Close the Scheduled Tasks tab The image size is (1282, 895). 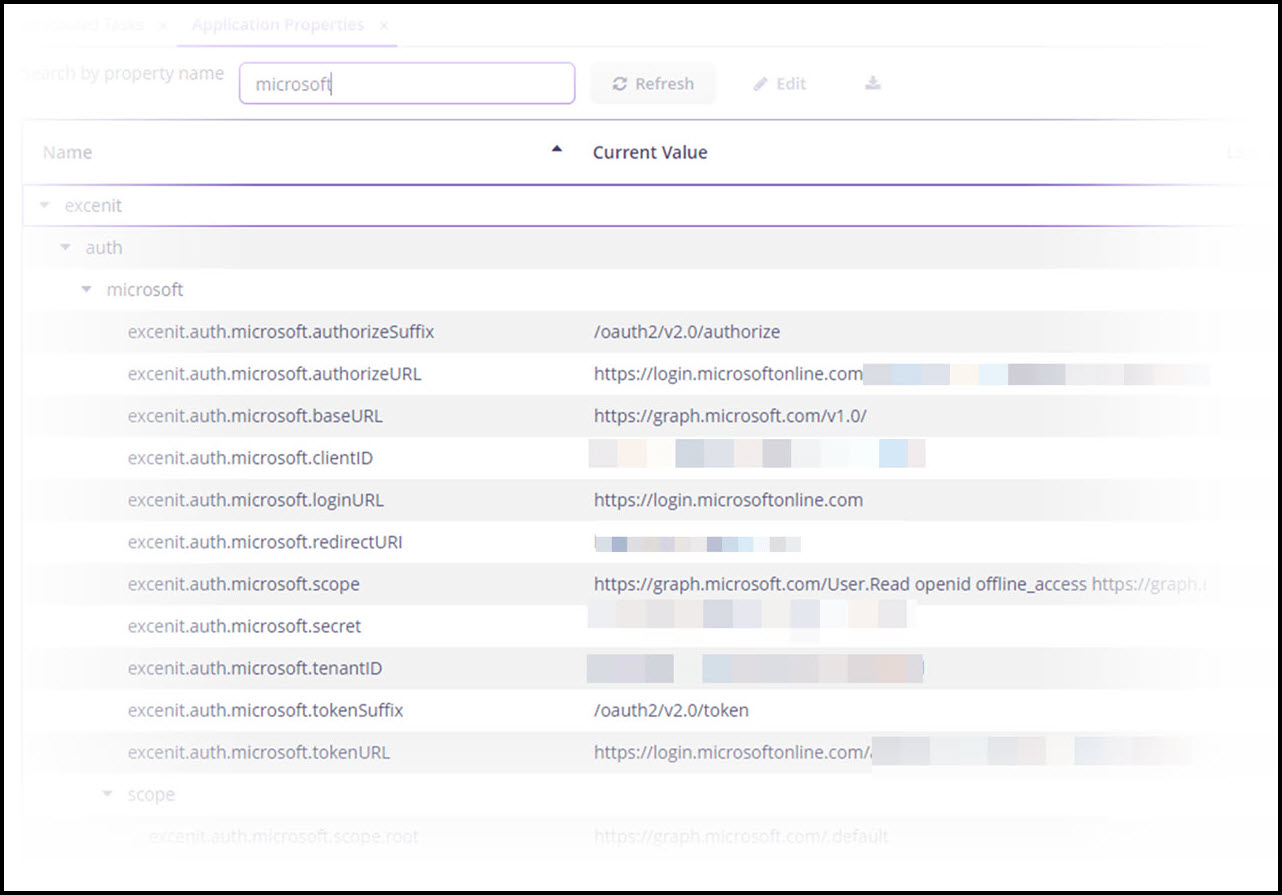(162, 25)
